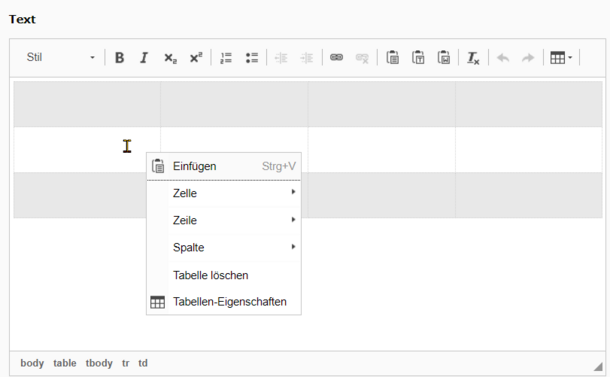This screenshot has height=377, width=610.
Task: Toggle italic formatting
Action: pos(144,58)
